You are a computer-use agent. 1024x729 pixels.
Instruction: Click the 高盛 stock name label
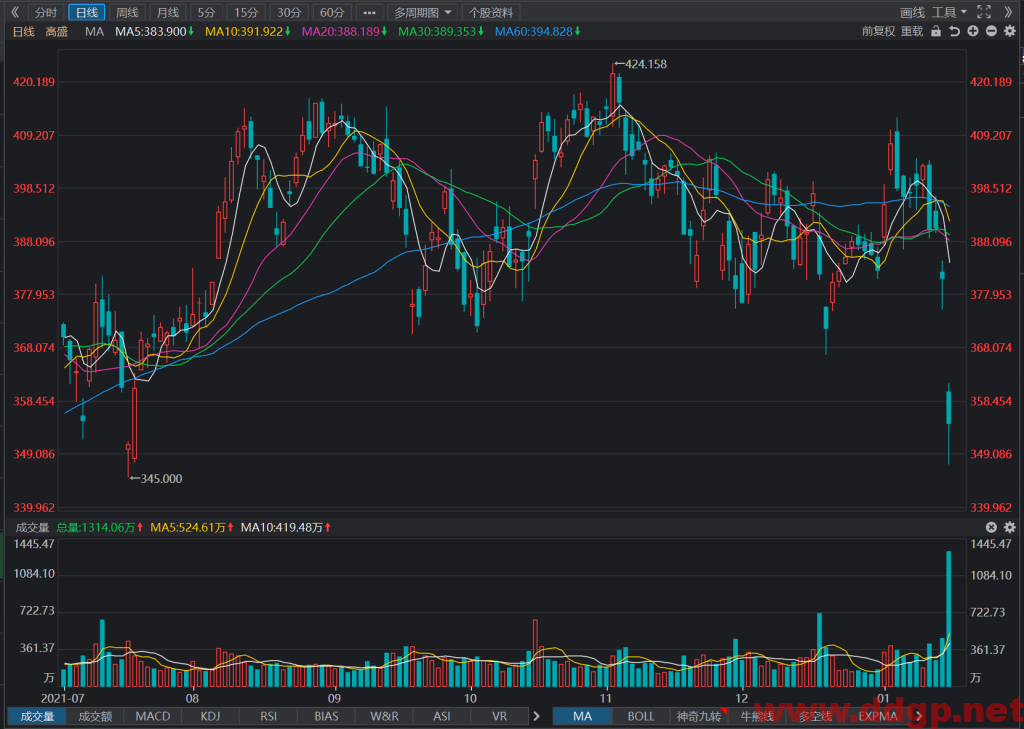point(57,31)
